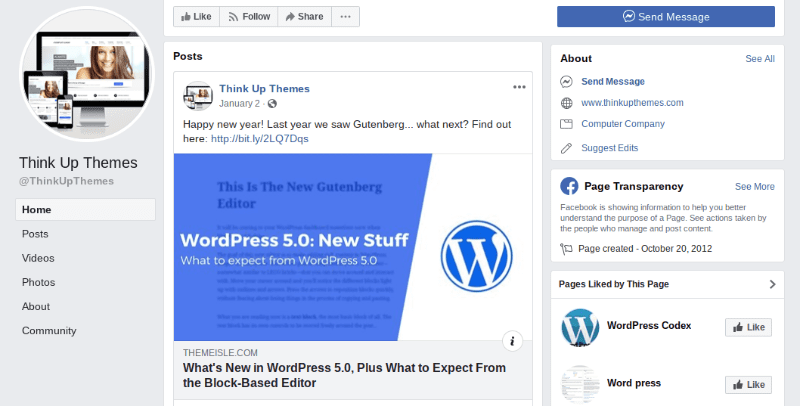This screenshot has width=800, height=406.
Task: Click the Send Message link in About
Action: (x=613, y=82)
